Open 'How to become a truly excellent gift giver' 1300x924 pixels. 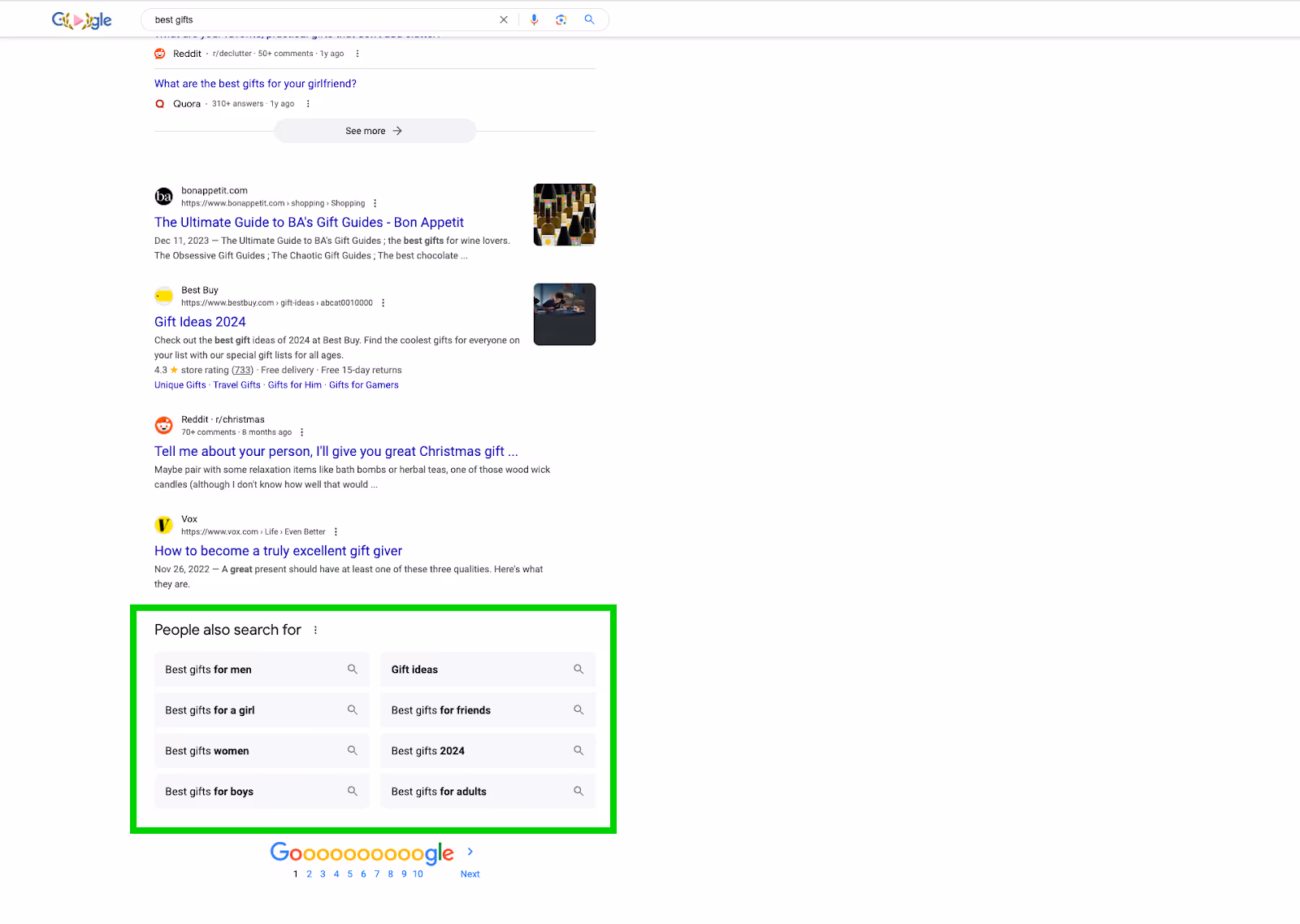point(279,551)
